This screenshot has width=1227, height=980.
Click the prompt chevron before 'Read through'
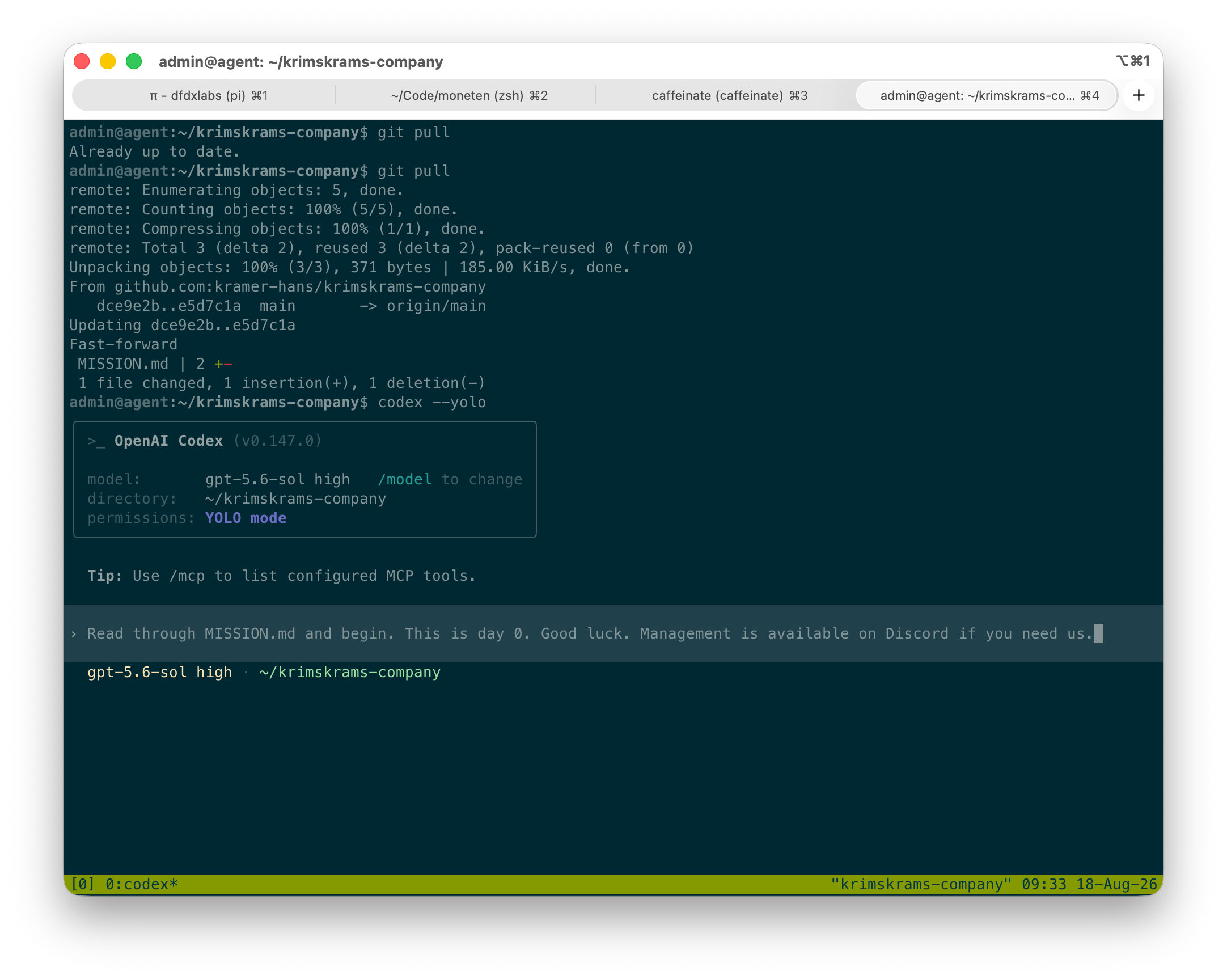[74, 633]
